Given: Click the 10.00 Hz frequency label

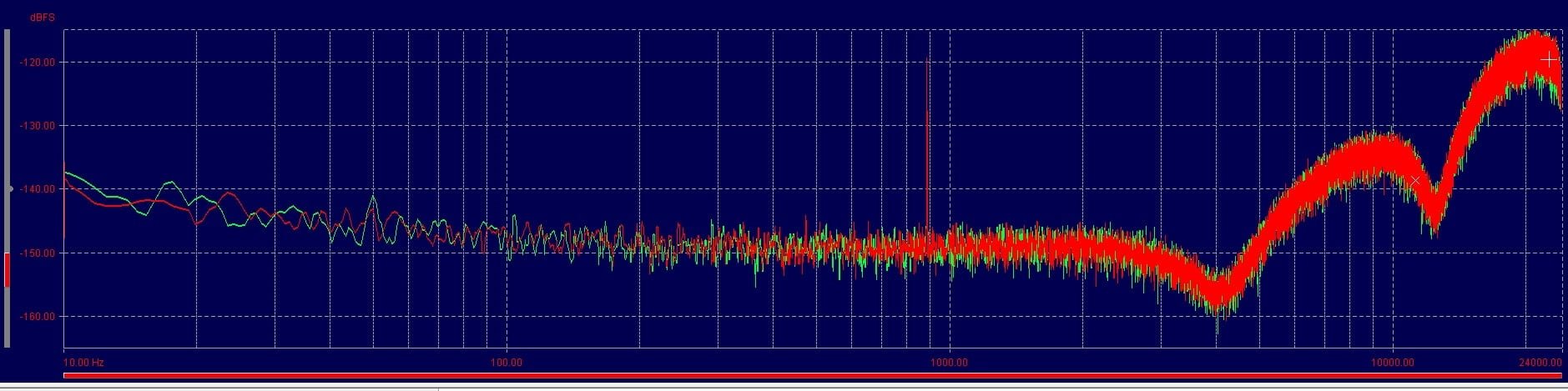Looking at the screenshot, I should click(83, 363).
